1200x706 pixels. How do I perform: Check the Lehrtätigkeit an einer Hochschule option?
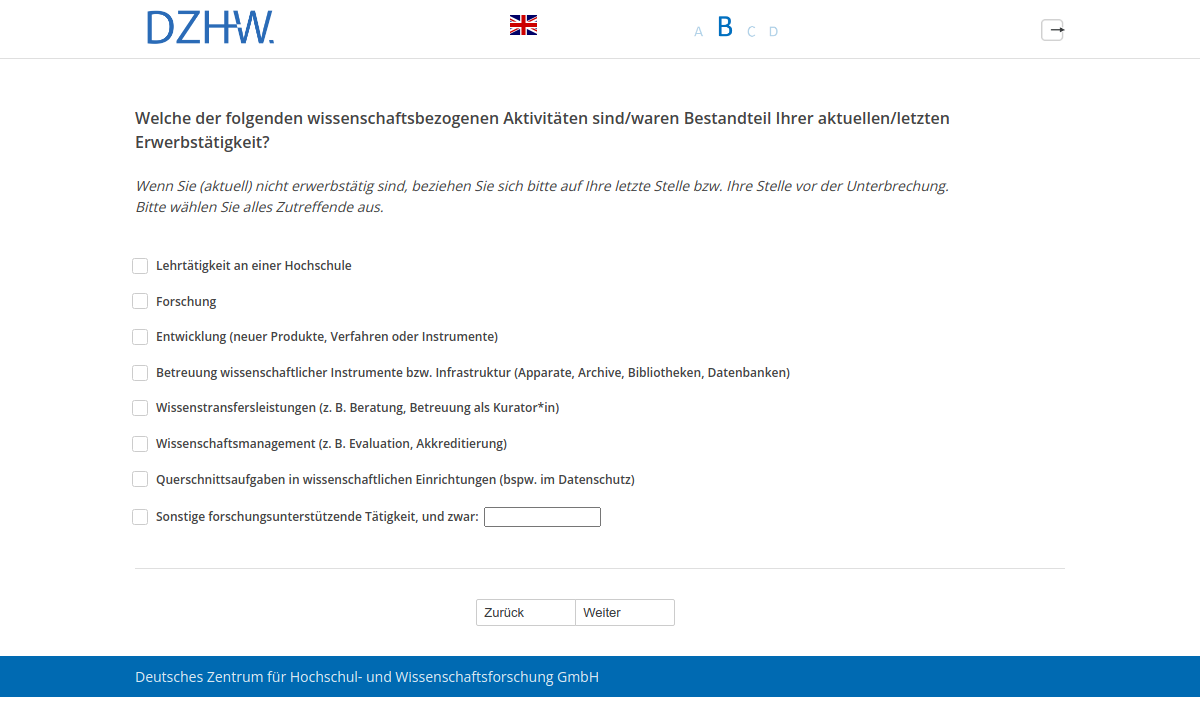point(140,266)
